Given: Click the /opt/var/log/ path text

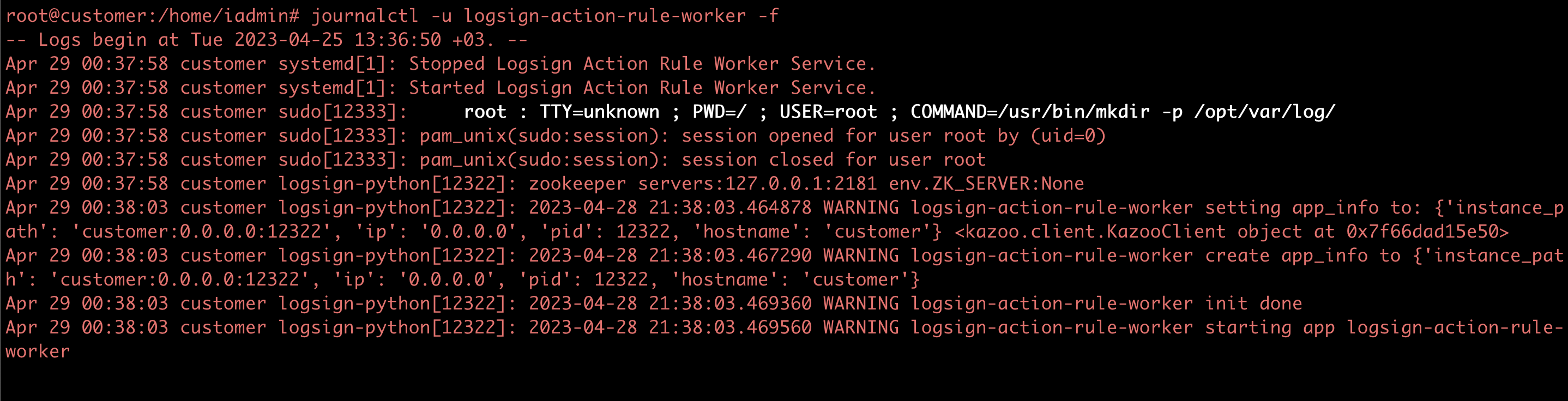Looking at the screenshot, I should (1265, 112).
